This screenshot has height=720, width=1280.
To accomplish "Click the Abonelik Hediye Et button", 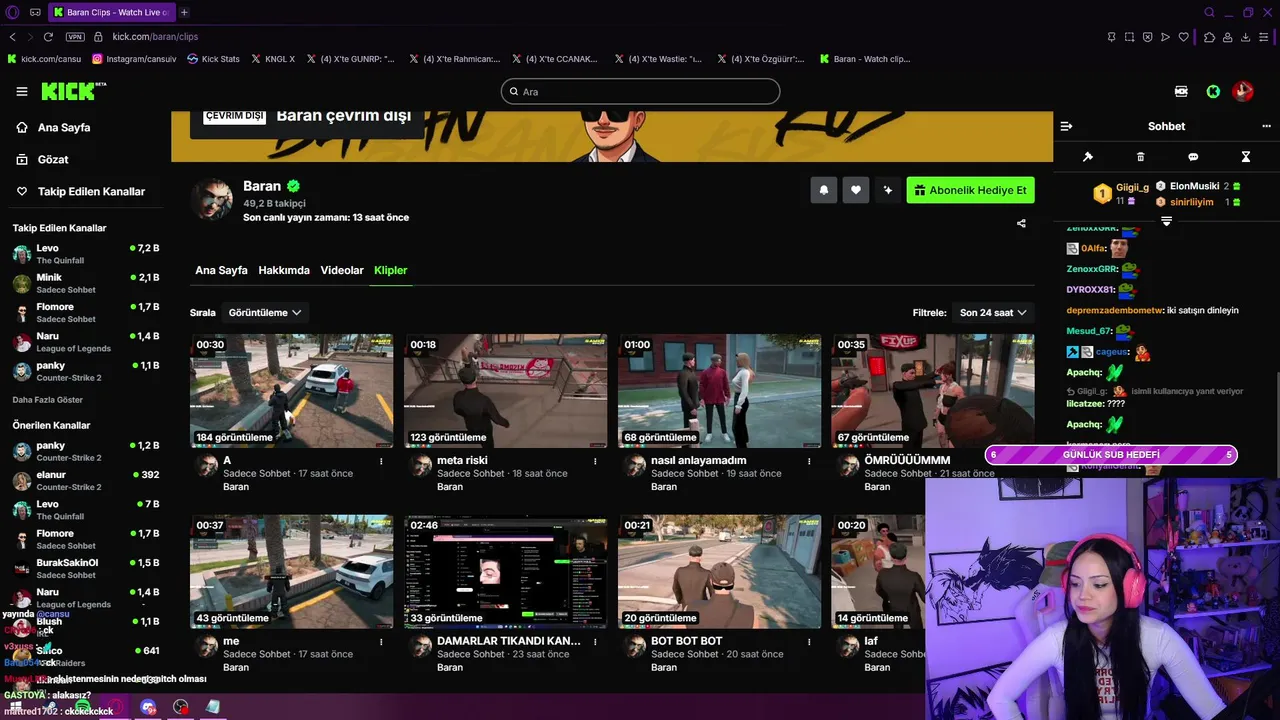I will [x=970, y=190].
